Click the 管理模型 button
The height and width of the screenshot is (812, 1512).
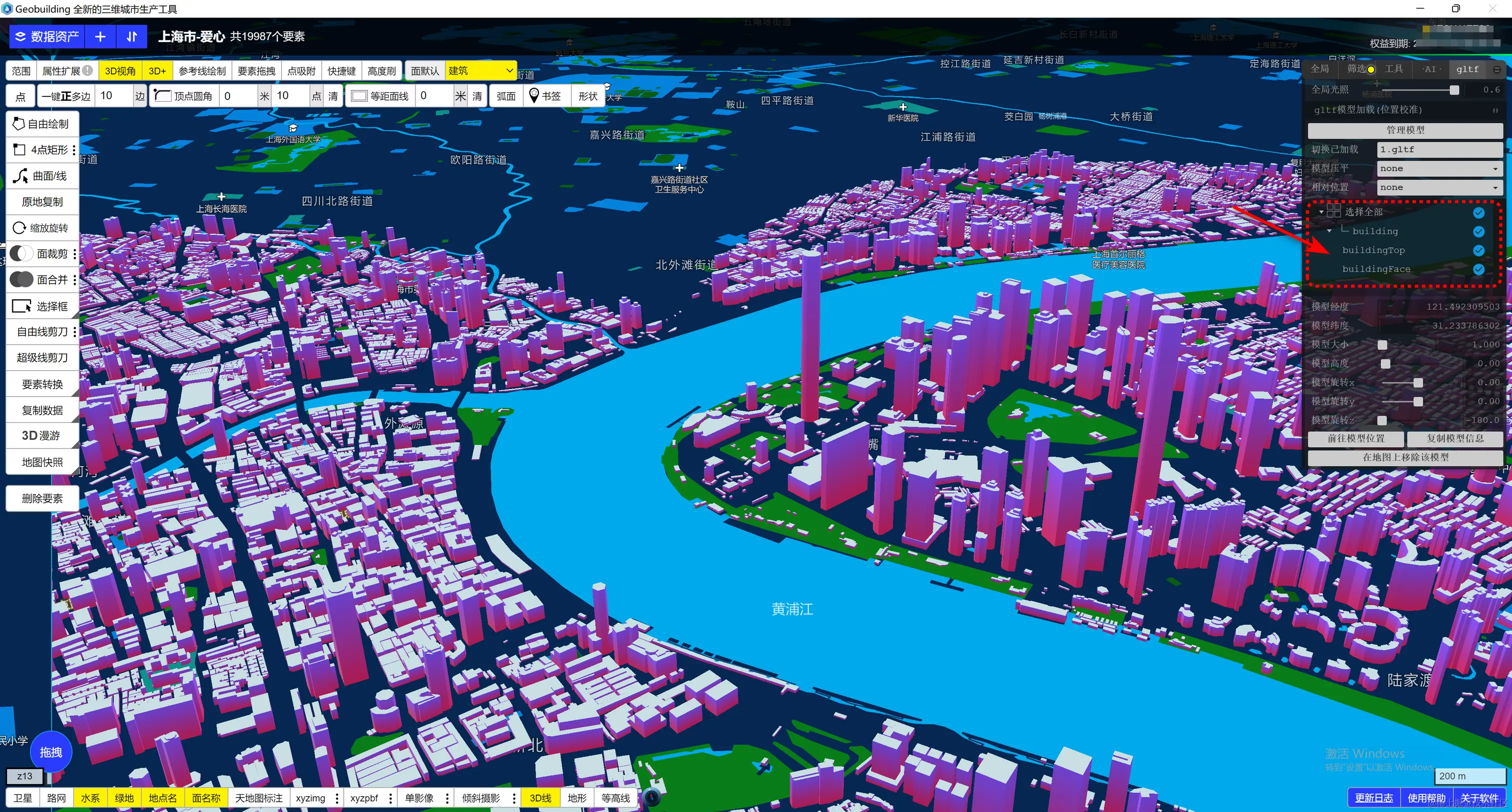(1405, 130)
